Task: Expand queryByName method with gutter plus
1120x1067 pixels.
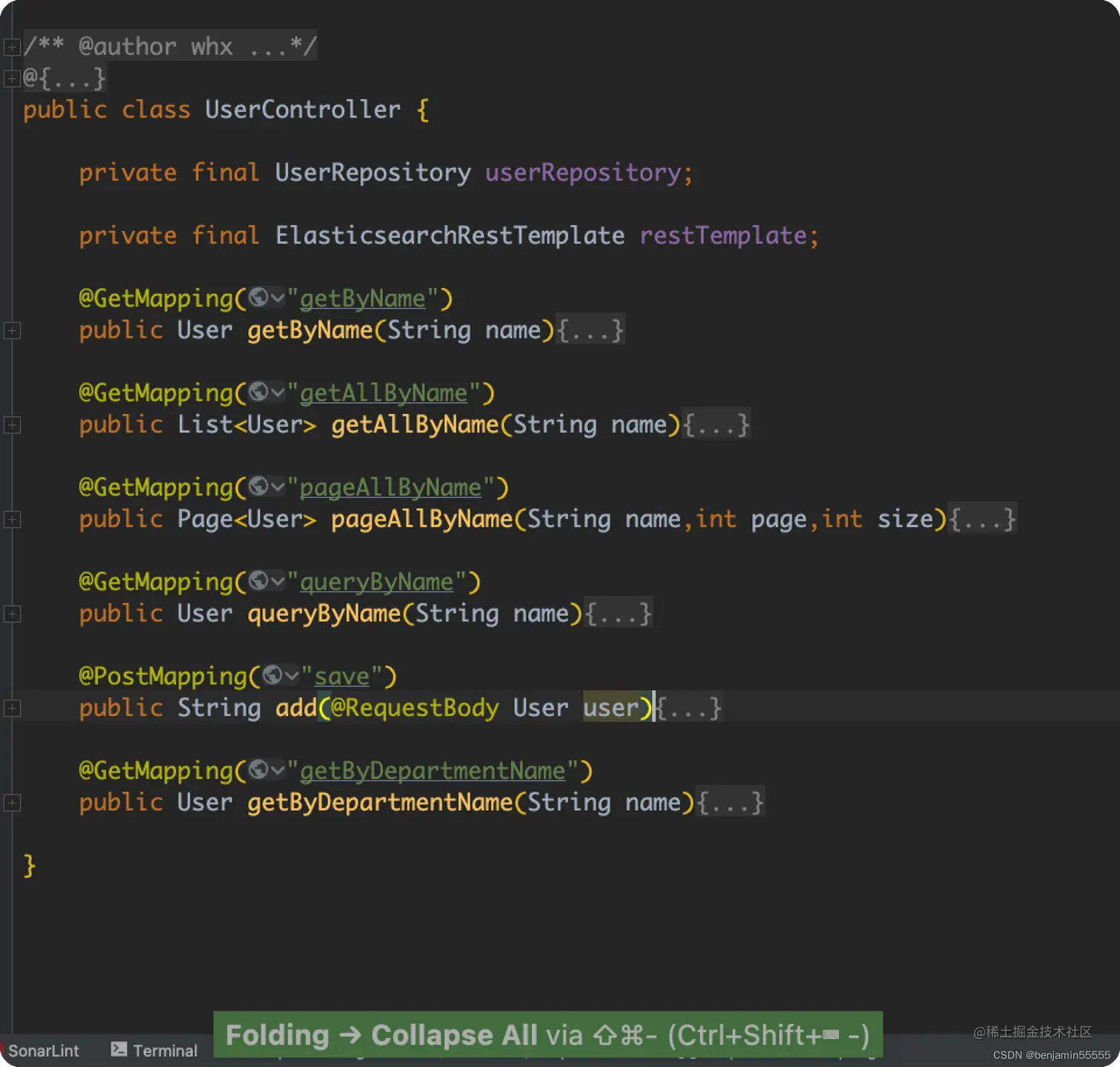Action: pyautogui.click(x=12, y=614)
